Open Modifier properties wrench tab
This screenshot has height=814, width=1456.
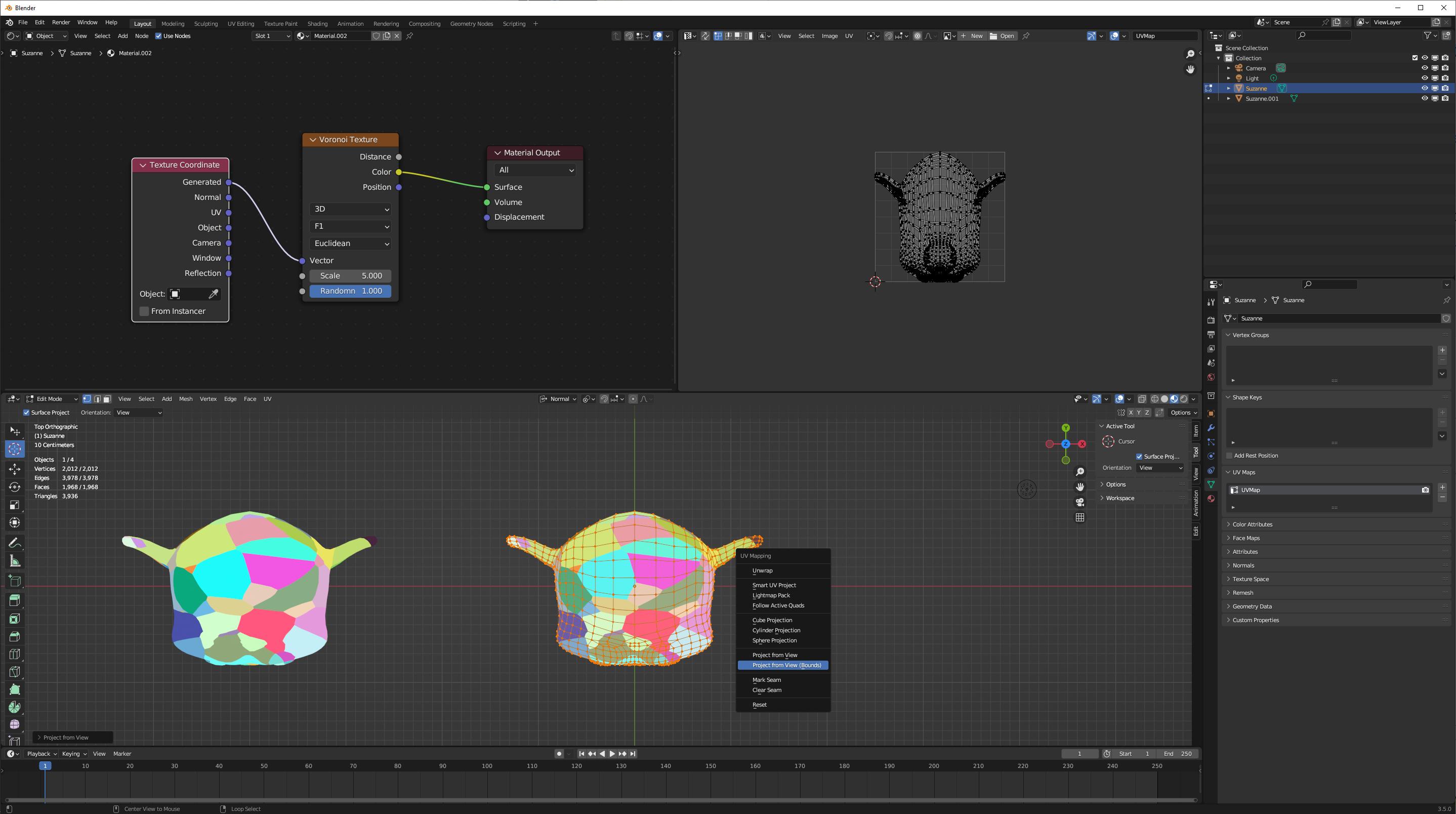1211,428
